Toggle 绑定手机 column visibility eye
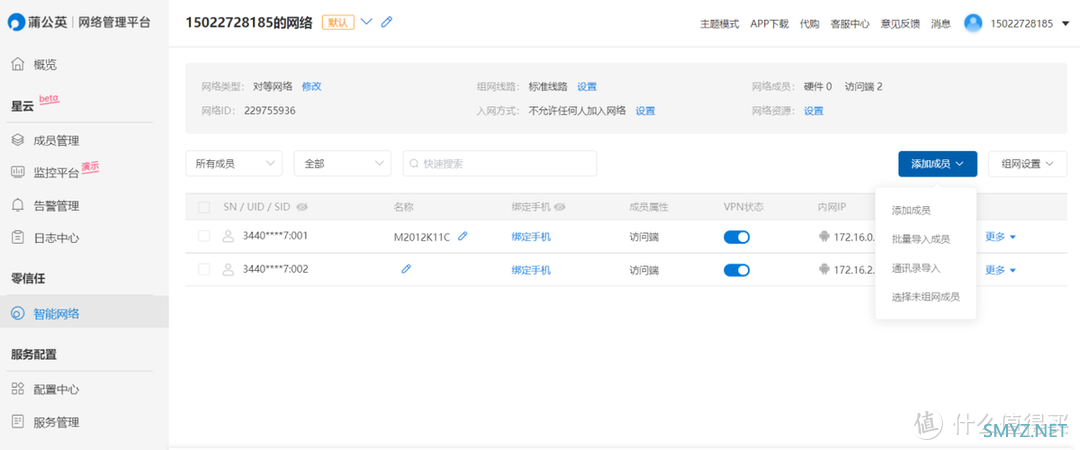 560,207
